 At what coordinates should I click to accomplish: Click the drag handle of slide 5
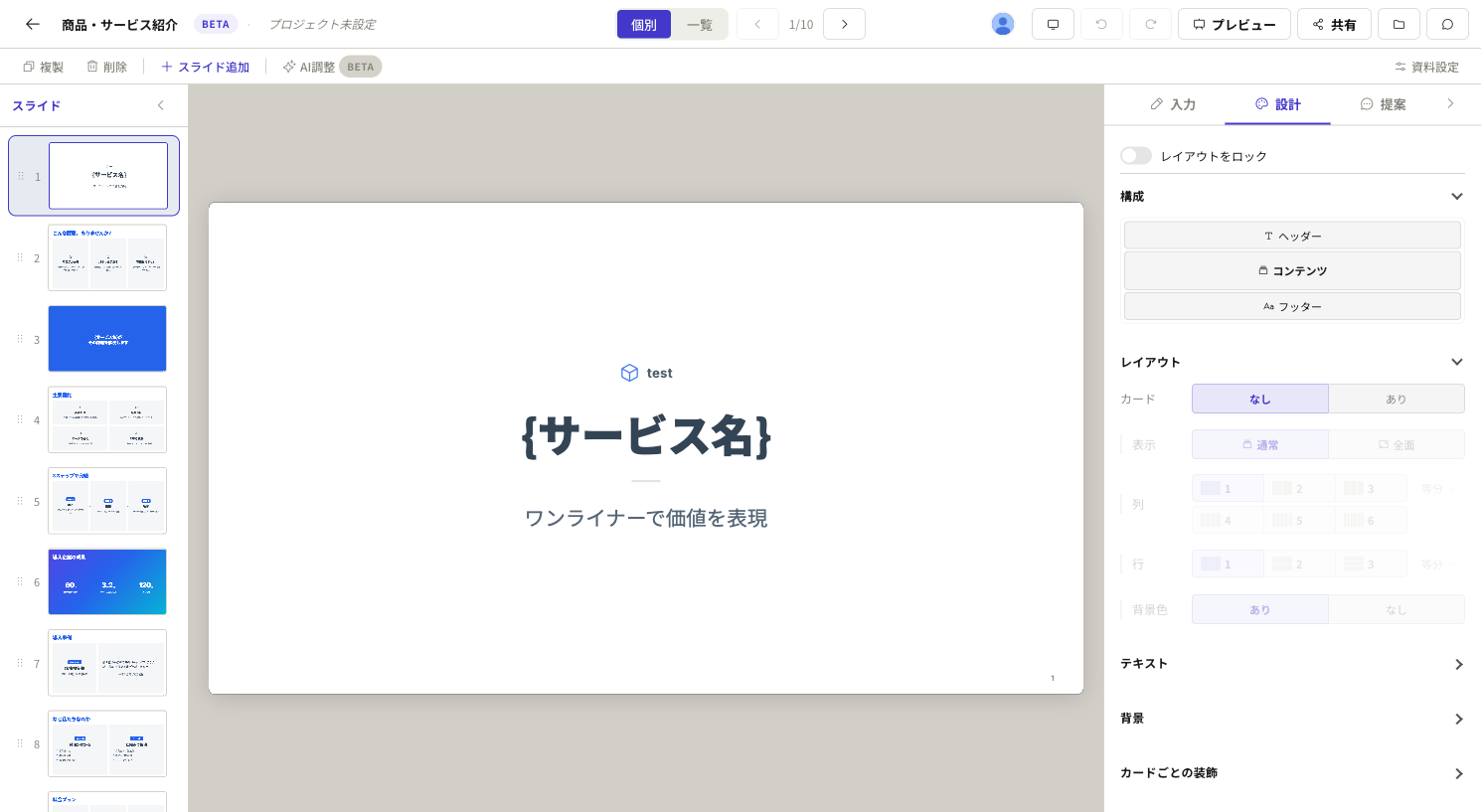(x=20, y=501)
